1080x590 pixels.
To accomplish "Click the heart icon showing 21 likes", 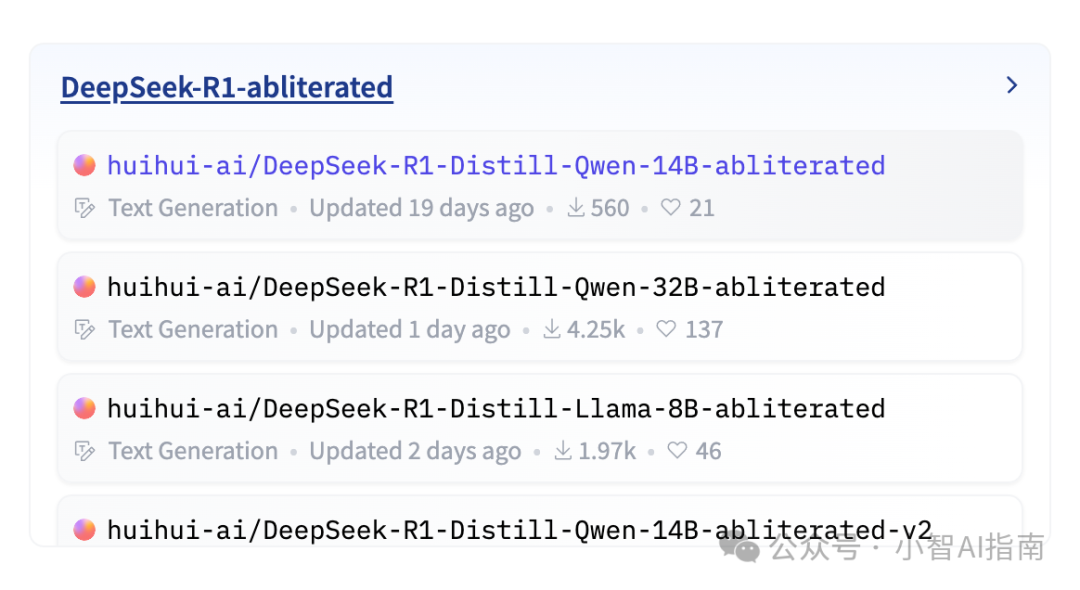I will tap(671, 208).
